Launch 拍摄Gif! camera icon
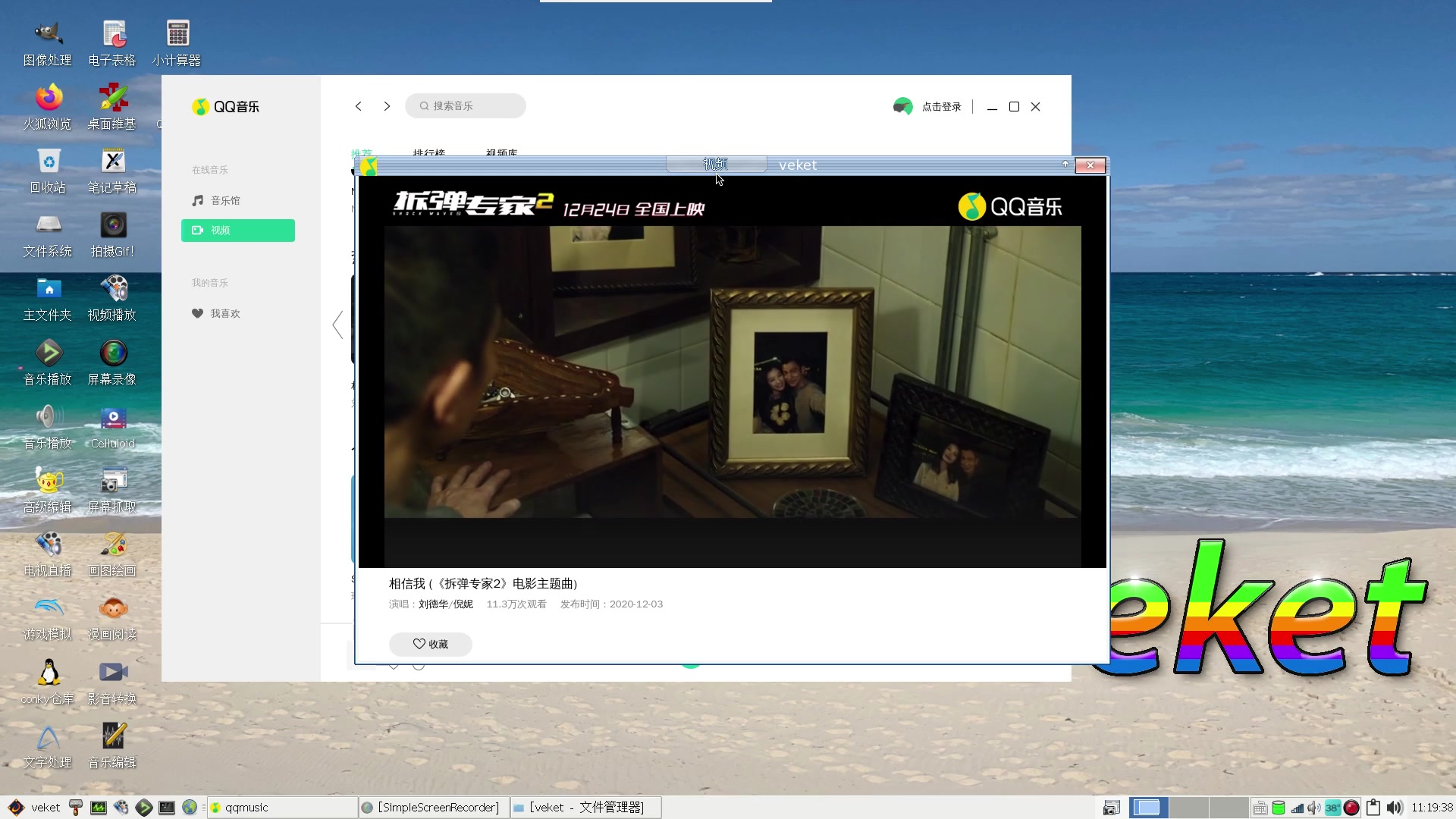 pyautogui.click(x=112, y=235)
